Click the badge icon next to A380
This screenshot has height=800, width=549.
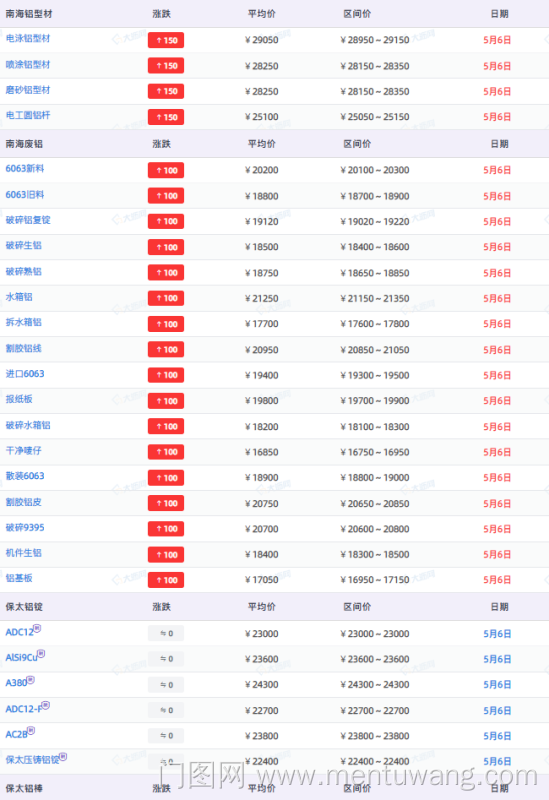click(x=31, y=680)
